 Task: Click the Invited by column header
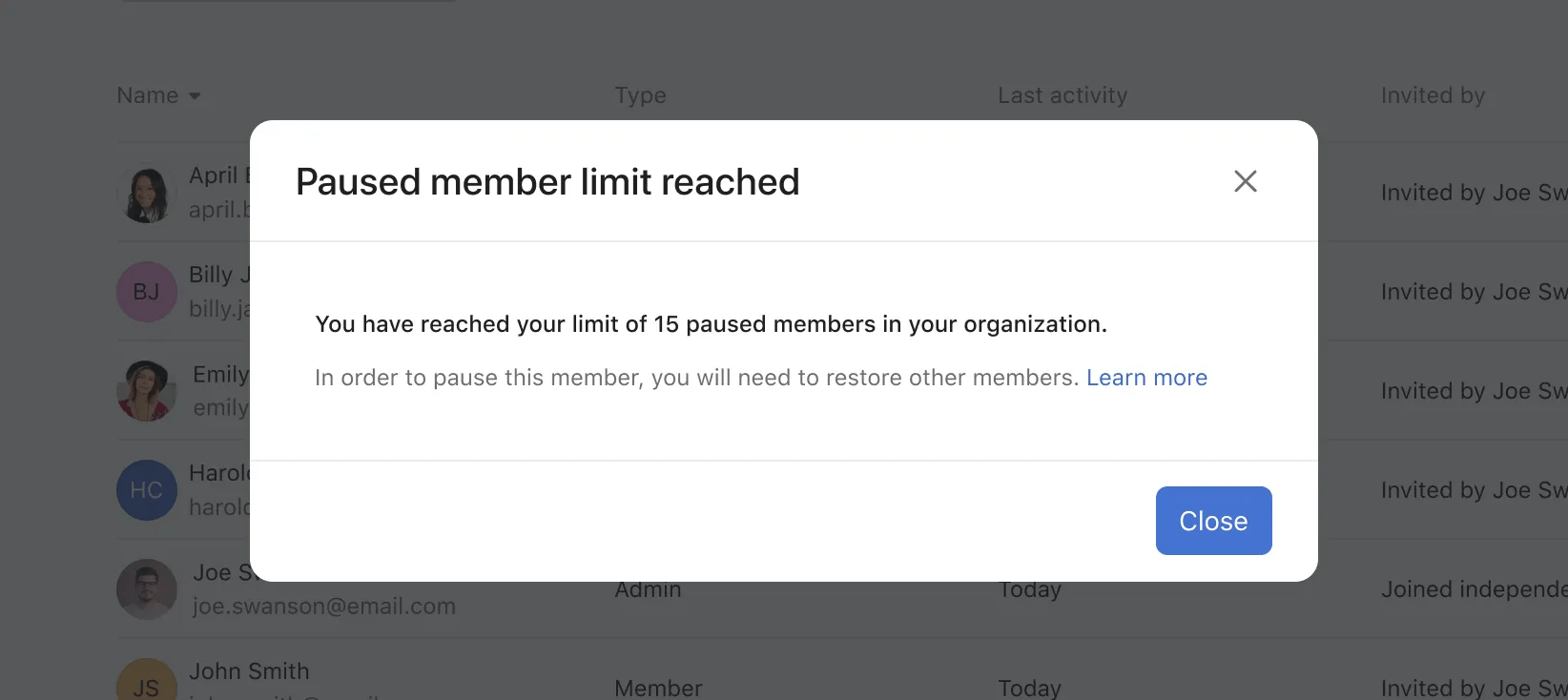pos(1433,95)
